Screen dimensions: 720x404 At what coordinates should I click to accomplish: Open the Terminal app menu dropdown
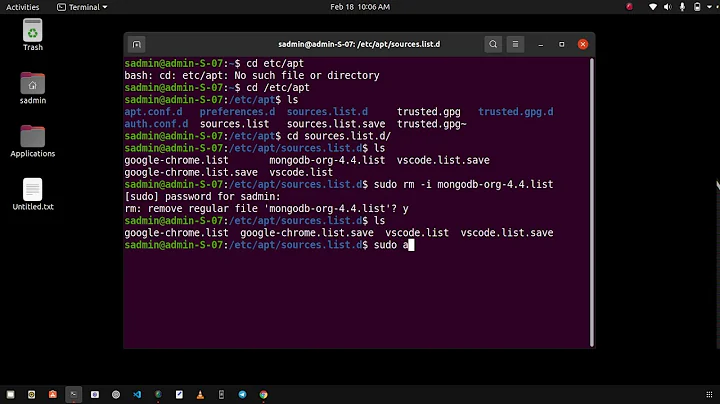click(x=82, y=7)
